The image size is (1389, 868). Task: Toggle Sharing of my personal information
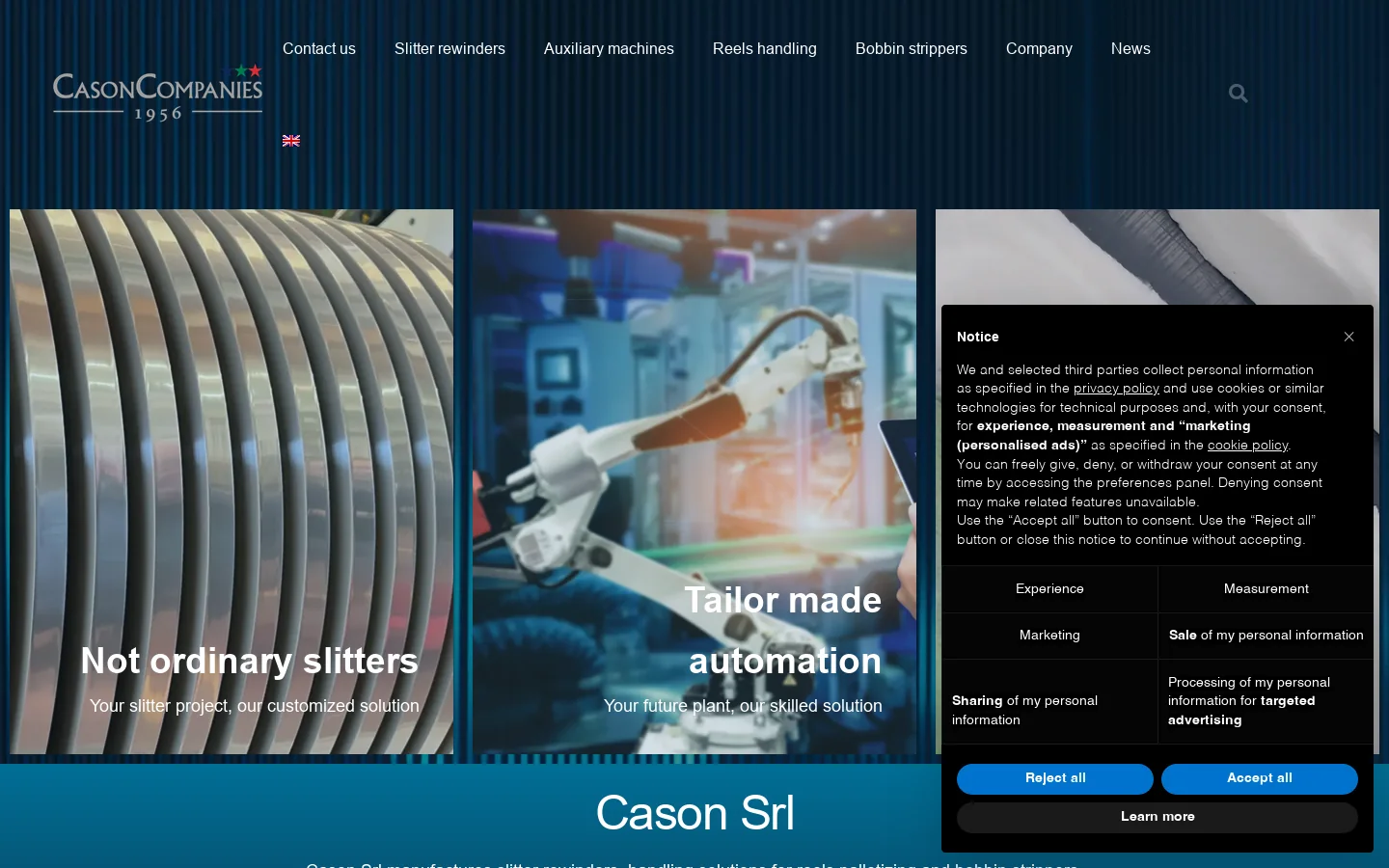[x=1049, y=701]
